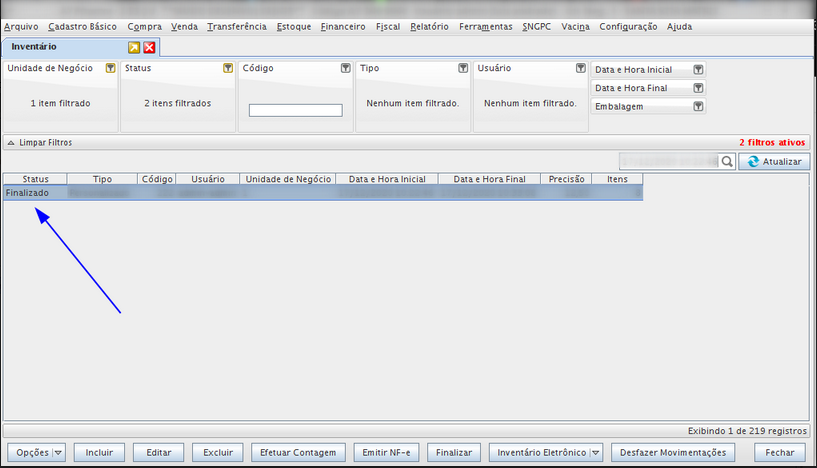Open the Tipo filter funnel icon
This screenshot has width=817, height=468.
pos(463,68)
